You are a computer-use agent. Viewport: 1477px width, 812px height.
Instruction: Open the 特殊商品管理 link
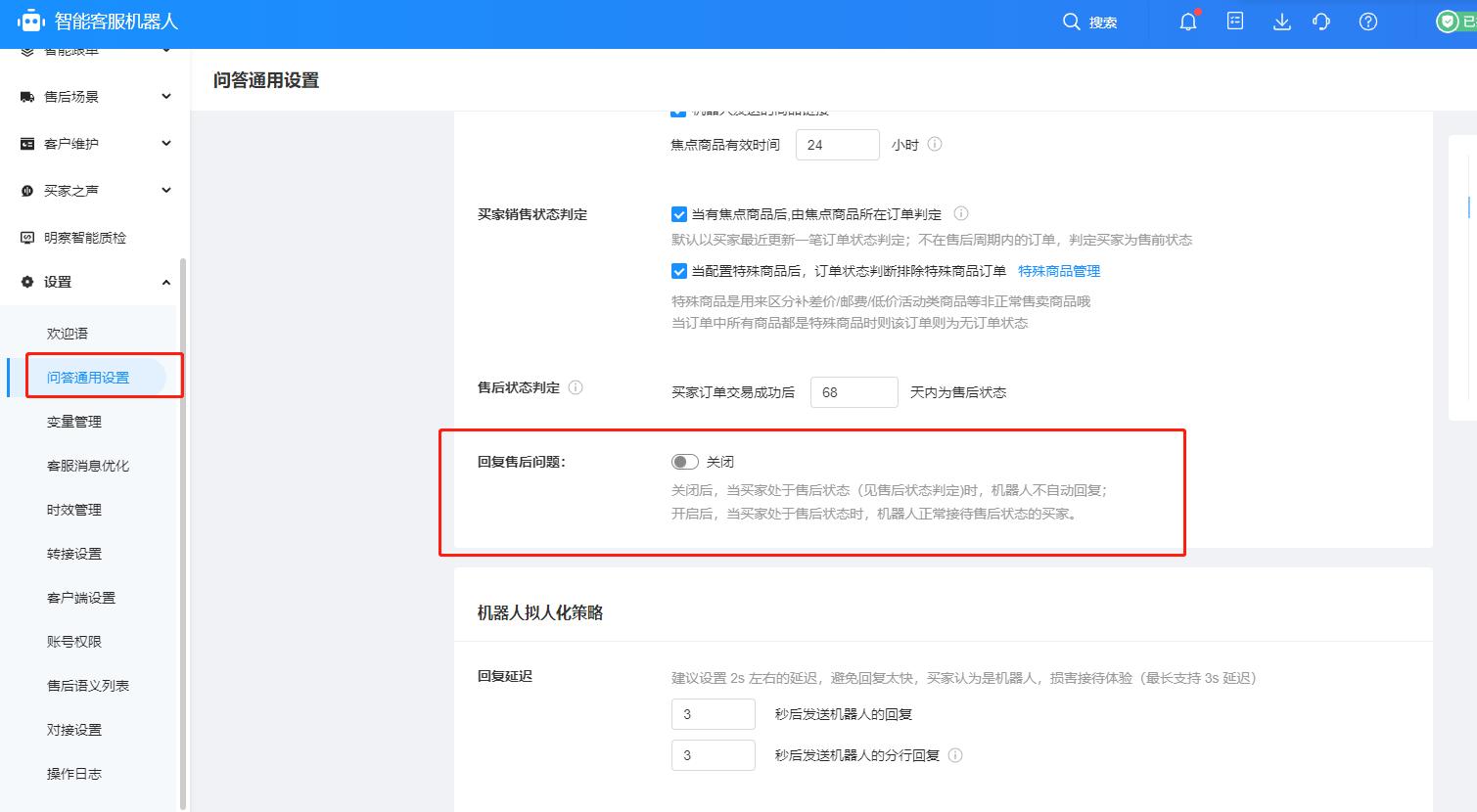point(1059,271)
